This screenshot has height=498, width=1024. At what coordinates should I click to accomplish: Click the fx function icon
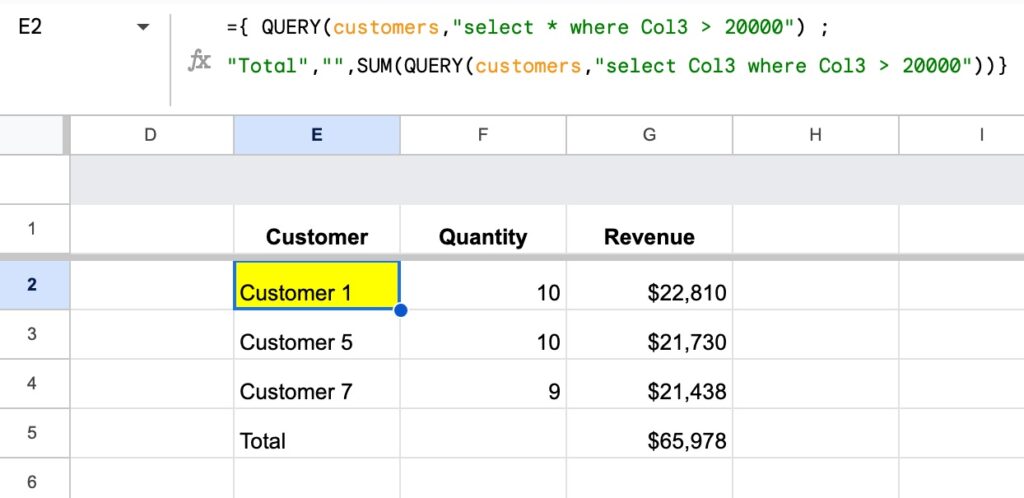200,62
